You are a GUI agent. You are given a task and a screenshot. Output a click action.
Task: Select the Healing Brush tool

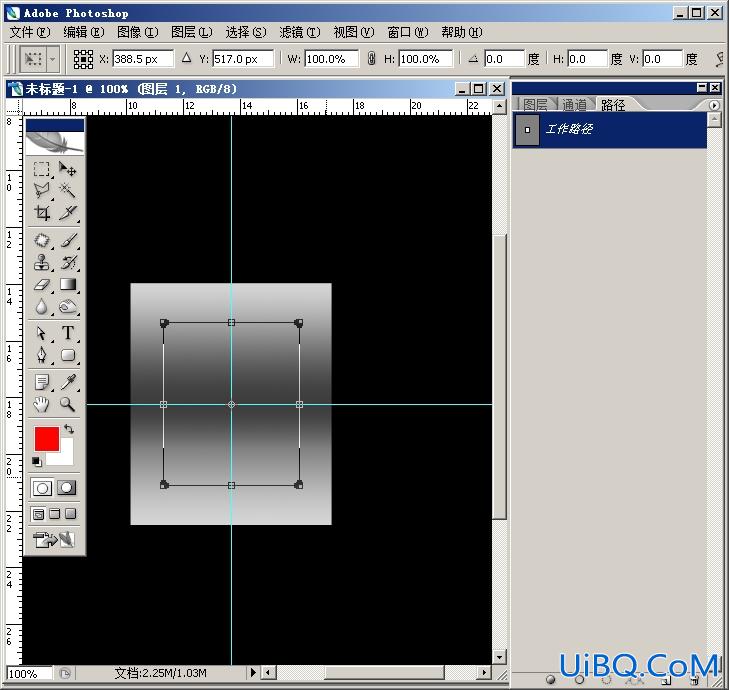pos(41,240)
